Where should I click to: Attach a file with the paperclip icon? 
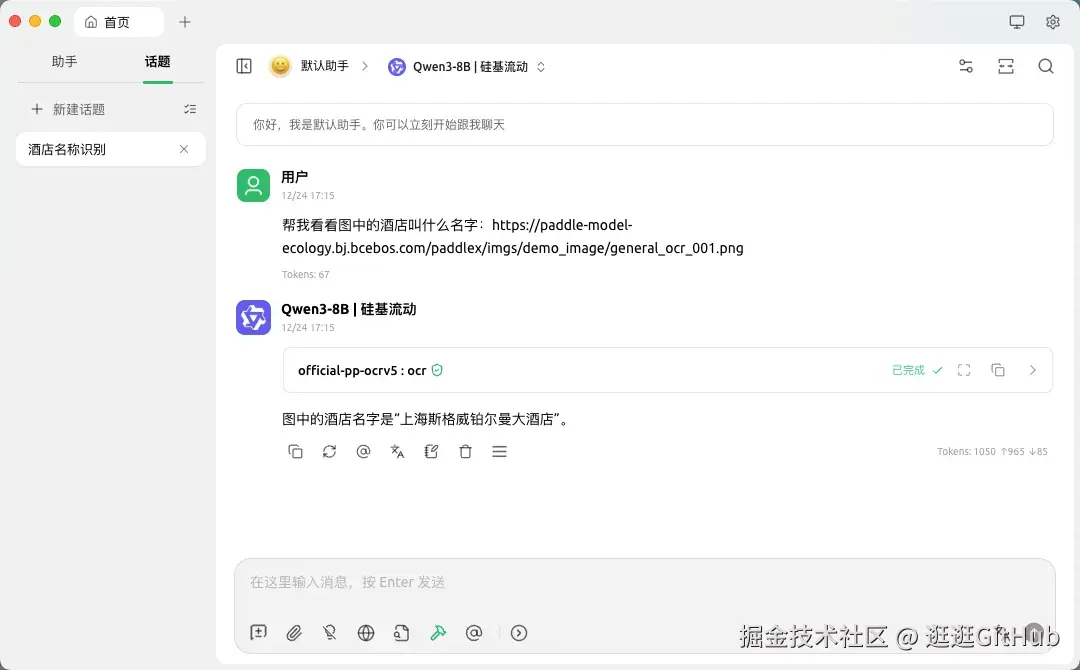(294, 633)
